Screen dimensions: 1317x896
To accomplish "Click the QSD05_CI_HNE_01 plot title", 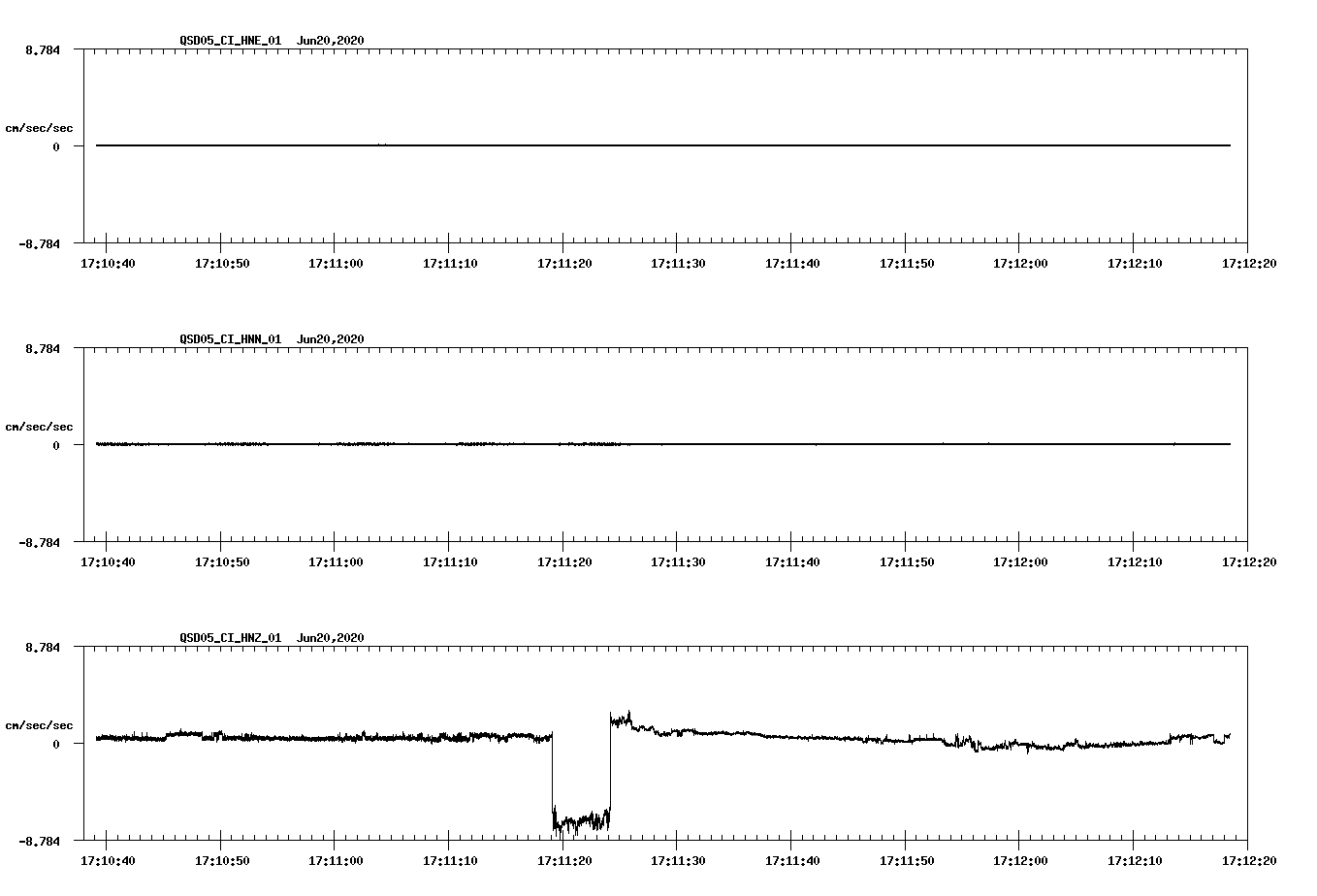I will [272, 41].
